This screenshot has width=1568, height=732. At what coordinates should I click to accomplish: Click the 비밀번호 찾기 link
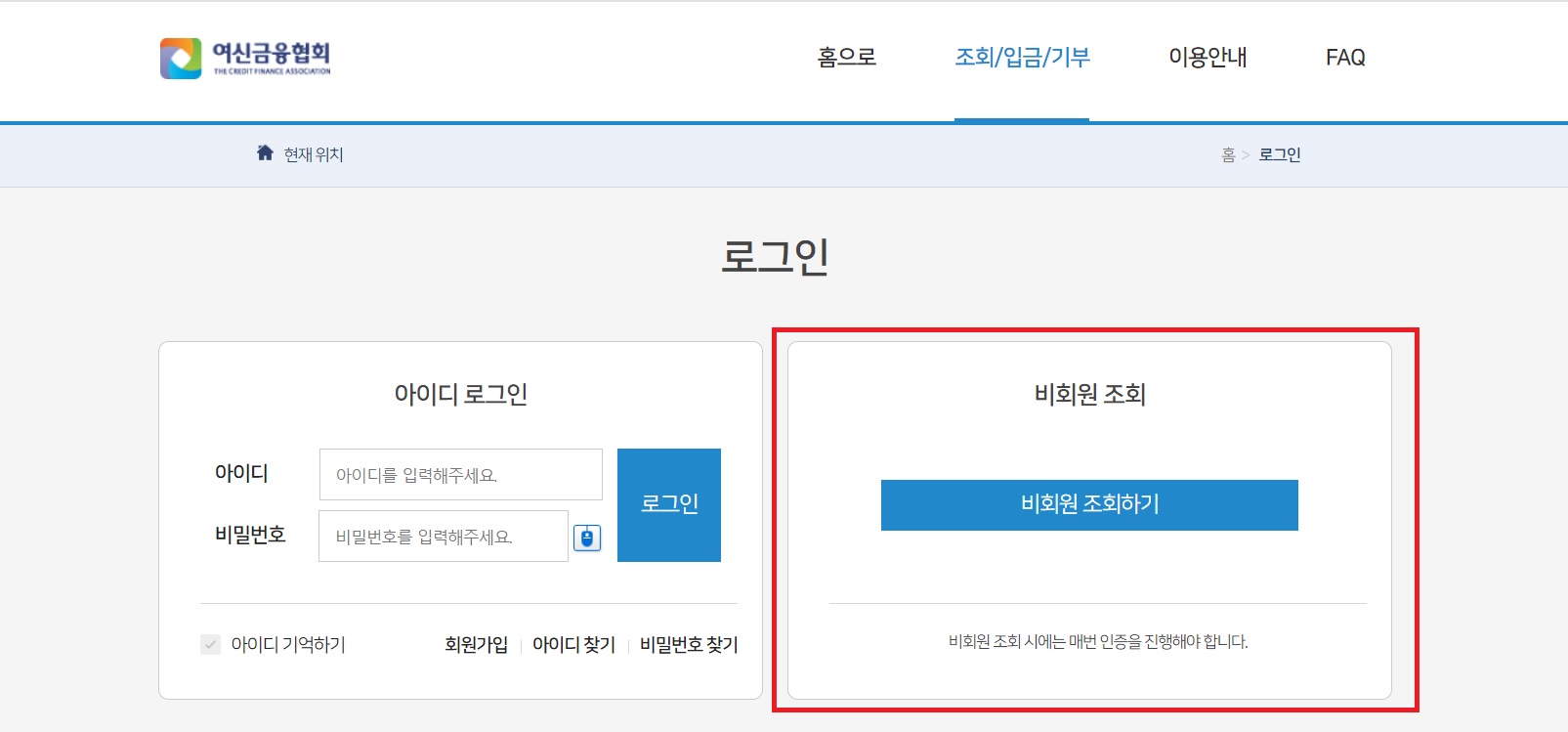click(689, 645)
